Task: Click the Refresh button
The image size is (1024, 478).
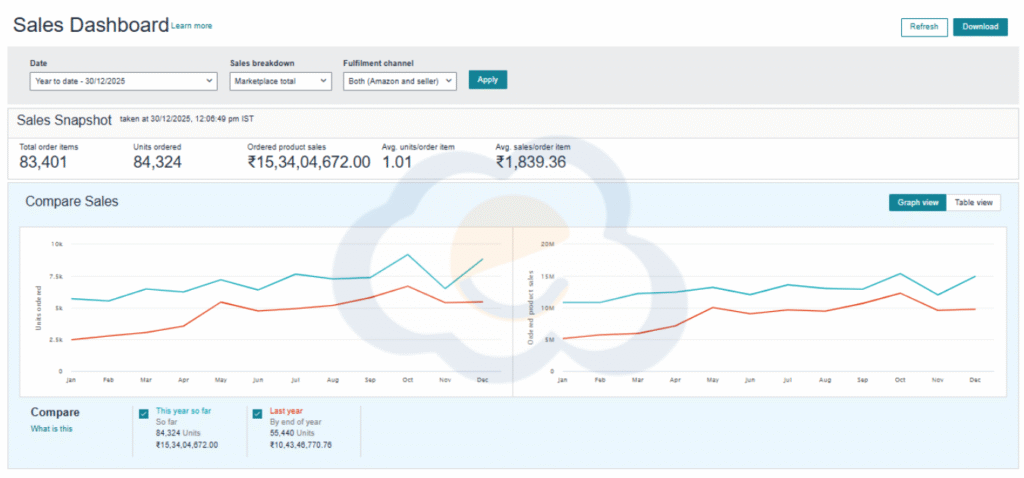Action: coord(923,27)
